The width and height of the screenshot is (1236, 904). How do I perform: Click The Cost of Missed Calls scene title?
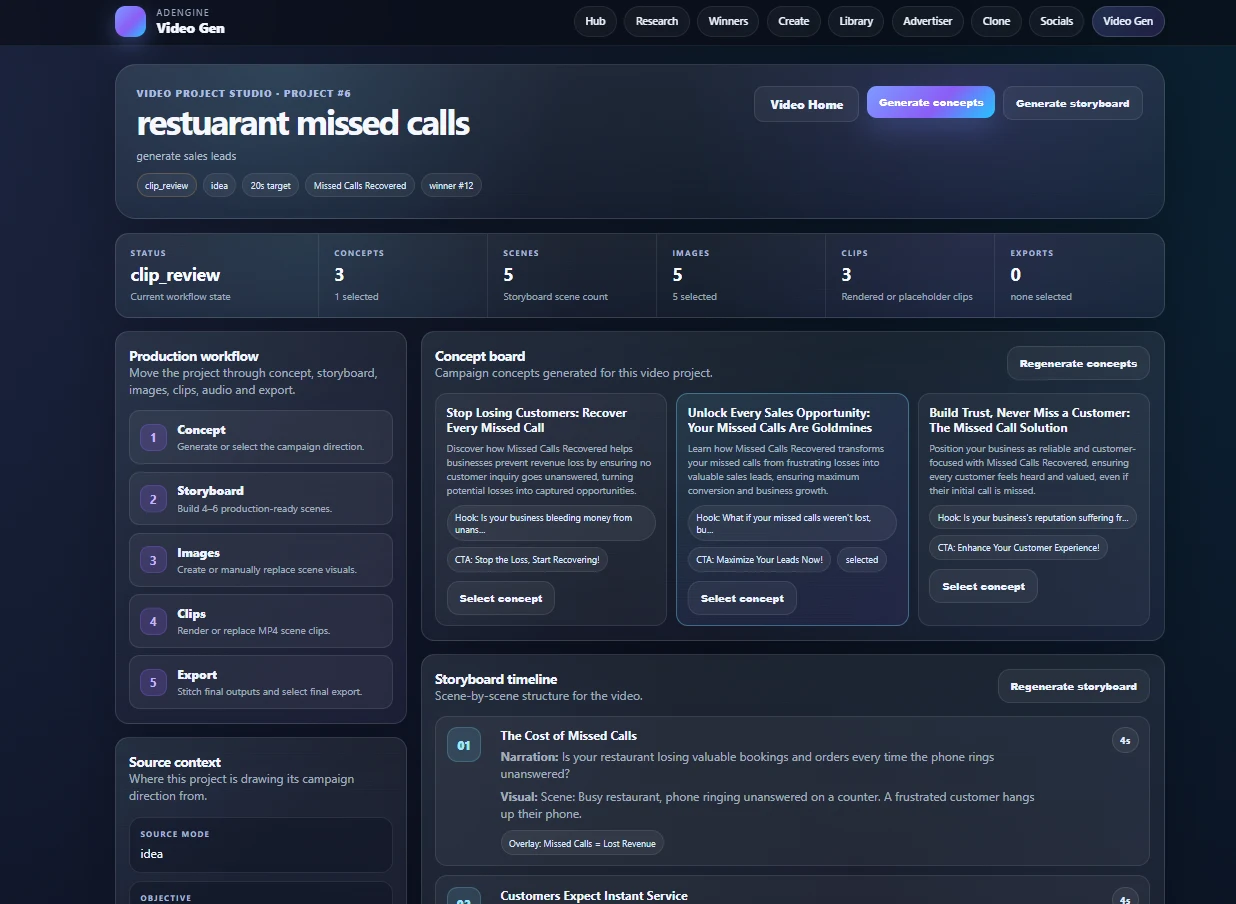click(569, 735)
